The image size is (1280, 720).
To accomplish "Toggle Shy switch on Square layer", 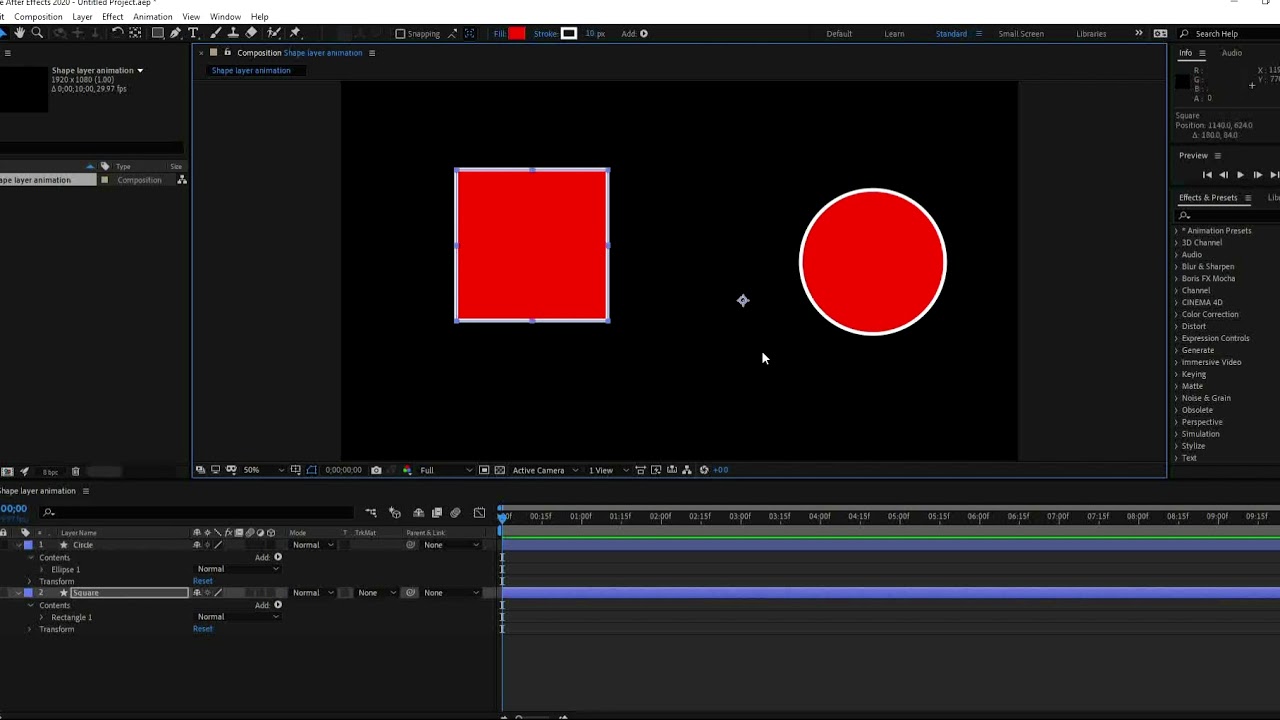I will pos(197,593).
